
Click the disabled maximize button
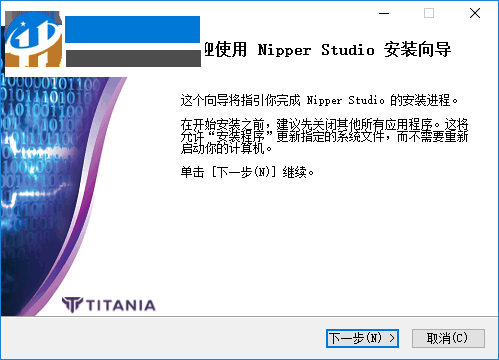[429, 13]
